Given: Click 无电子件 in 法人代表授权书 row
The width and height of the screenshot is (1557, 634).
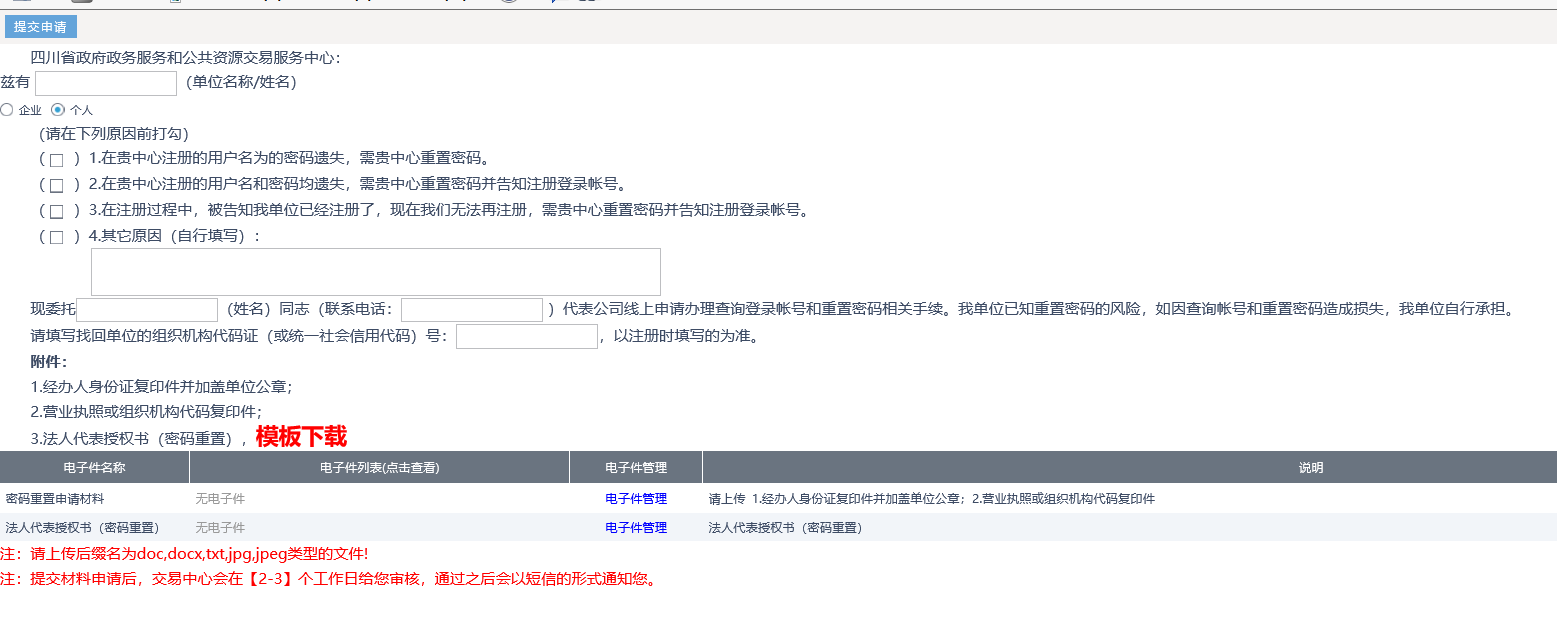Looking at the screenshot, I should pyautogui.click(x=220, y=528).
